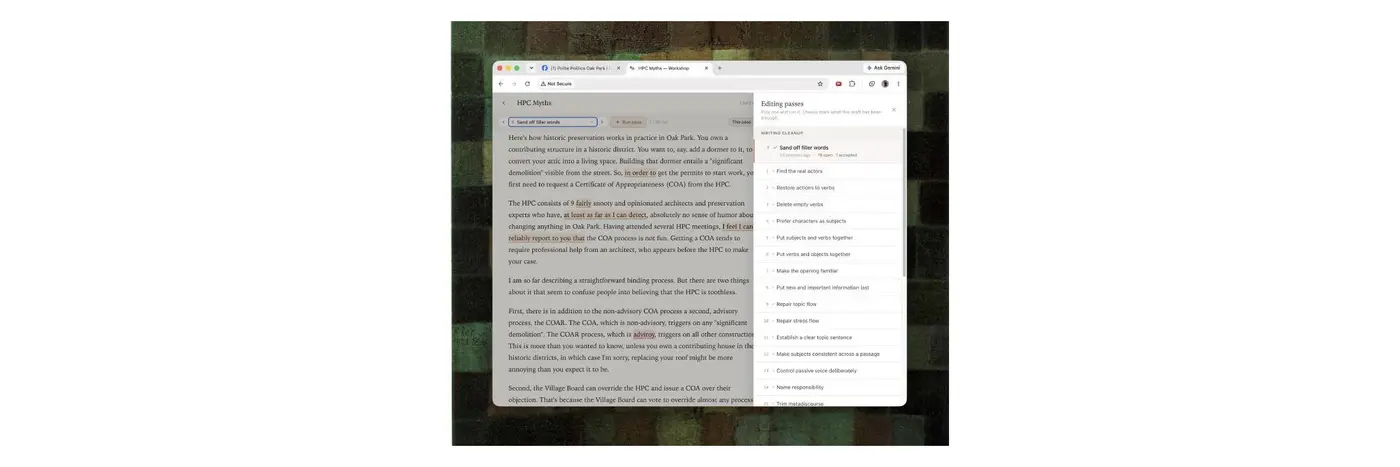This screenshot has height=467, width=1400.
Task: Select the Repair topic flow pass
Action: (829, 304)
